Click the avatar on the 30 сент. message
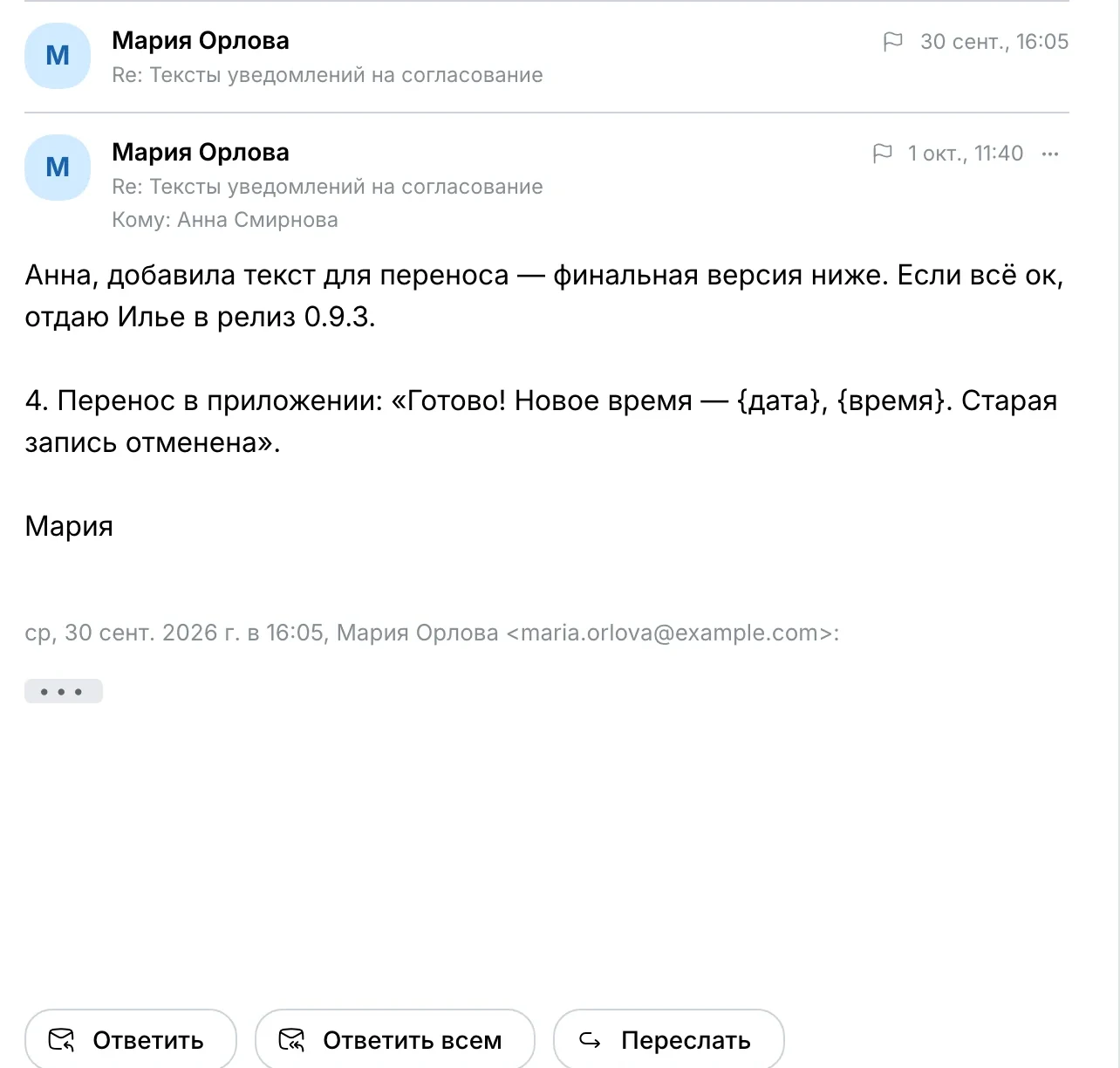Screen dimensions: 1120x1068 [58, 56]
